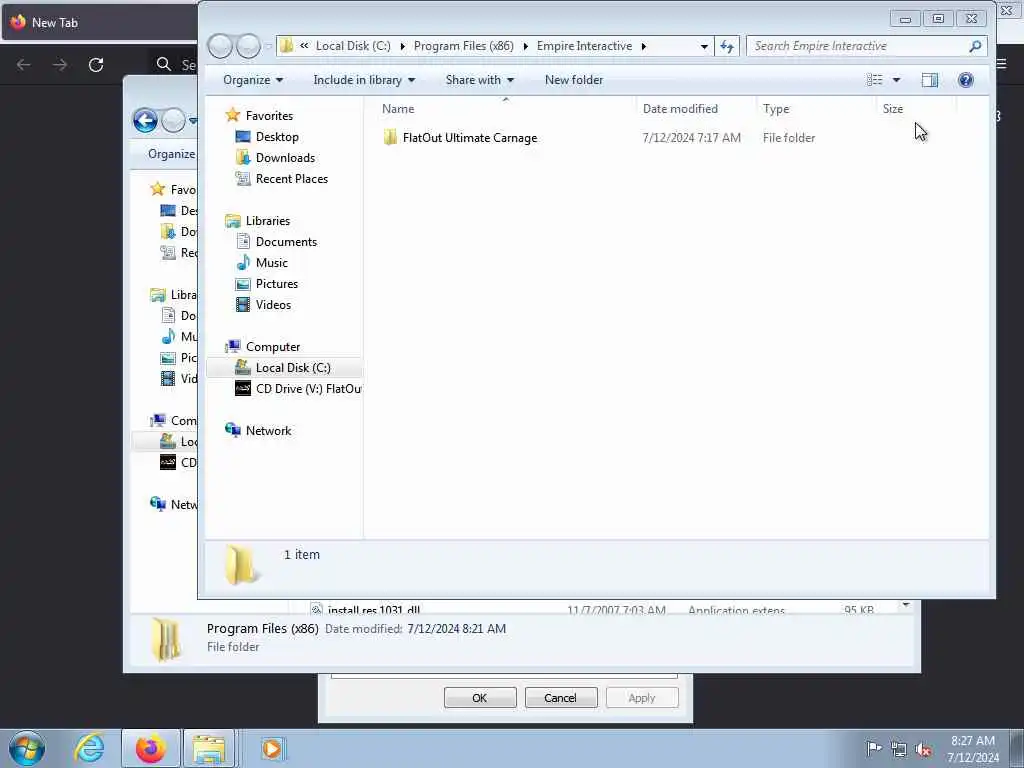
Task: Click OK button in background dialog
Action: [480, 697]
